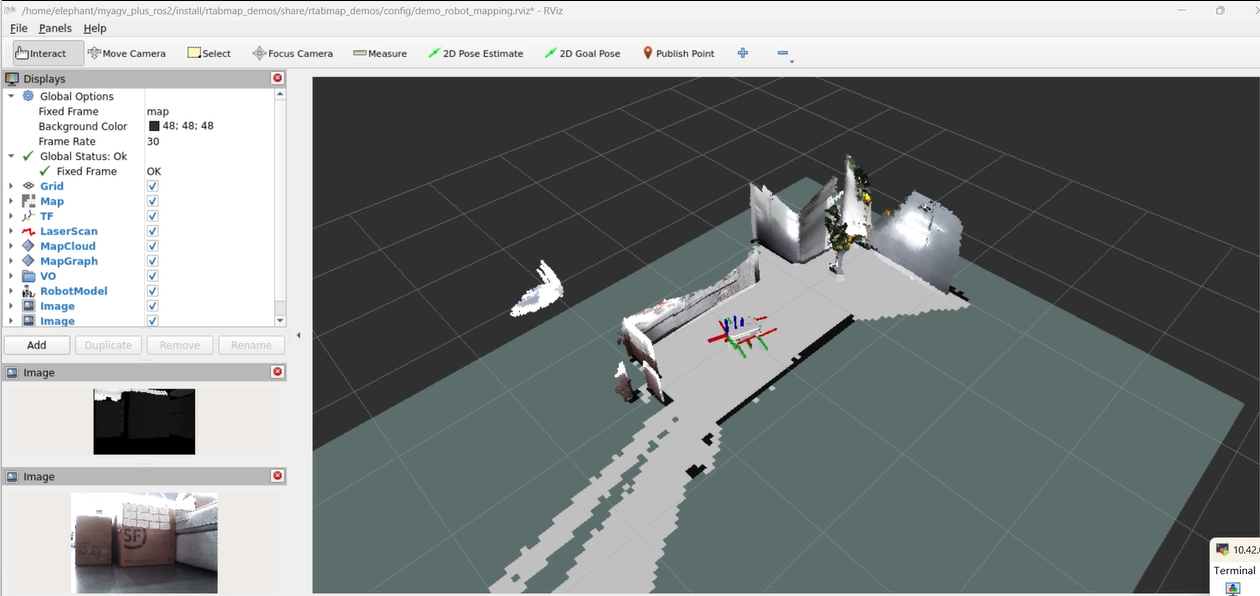This screenshot has width=1260, height=596.
Task: Activate the Move Camera tool
Action: point(126,53)
